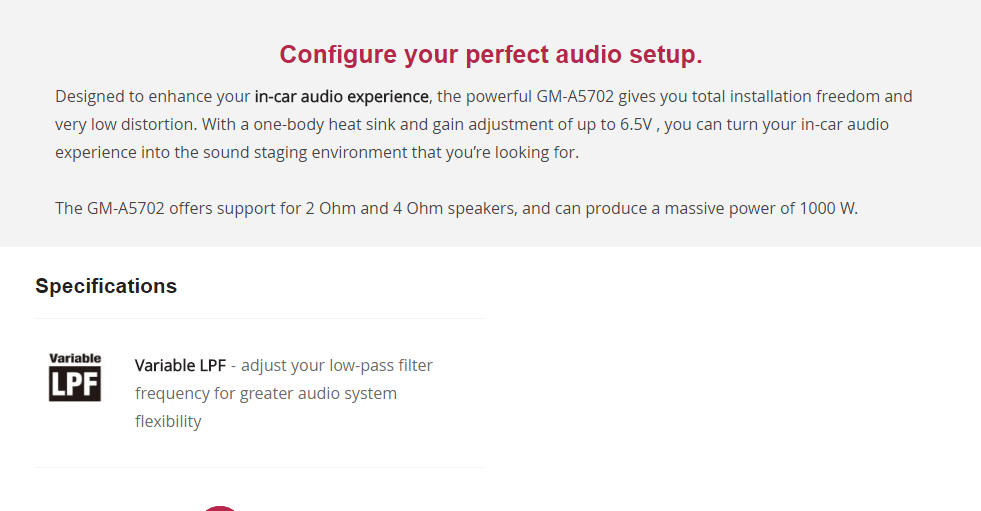Click the 'Configure your perfect audio setup.' heading
Image resolution: width=981 pixels, height=511 pixels.
[x=490, y=54]
